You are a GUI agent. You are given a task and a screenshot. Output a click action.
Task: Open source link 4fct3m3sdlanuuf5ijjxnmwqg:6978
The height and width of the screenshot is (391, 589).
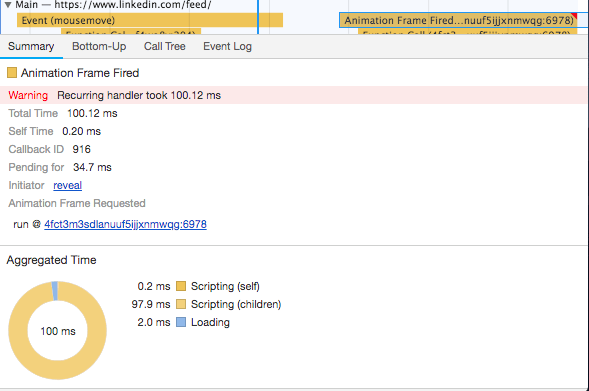(x=125, y=225)
